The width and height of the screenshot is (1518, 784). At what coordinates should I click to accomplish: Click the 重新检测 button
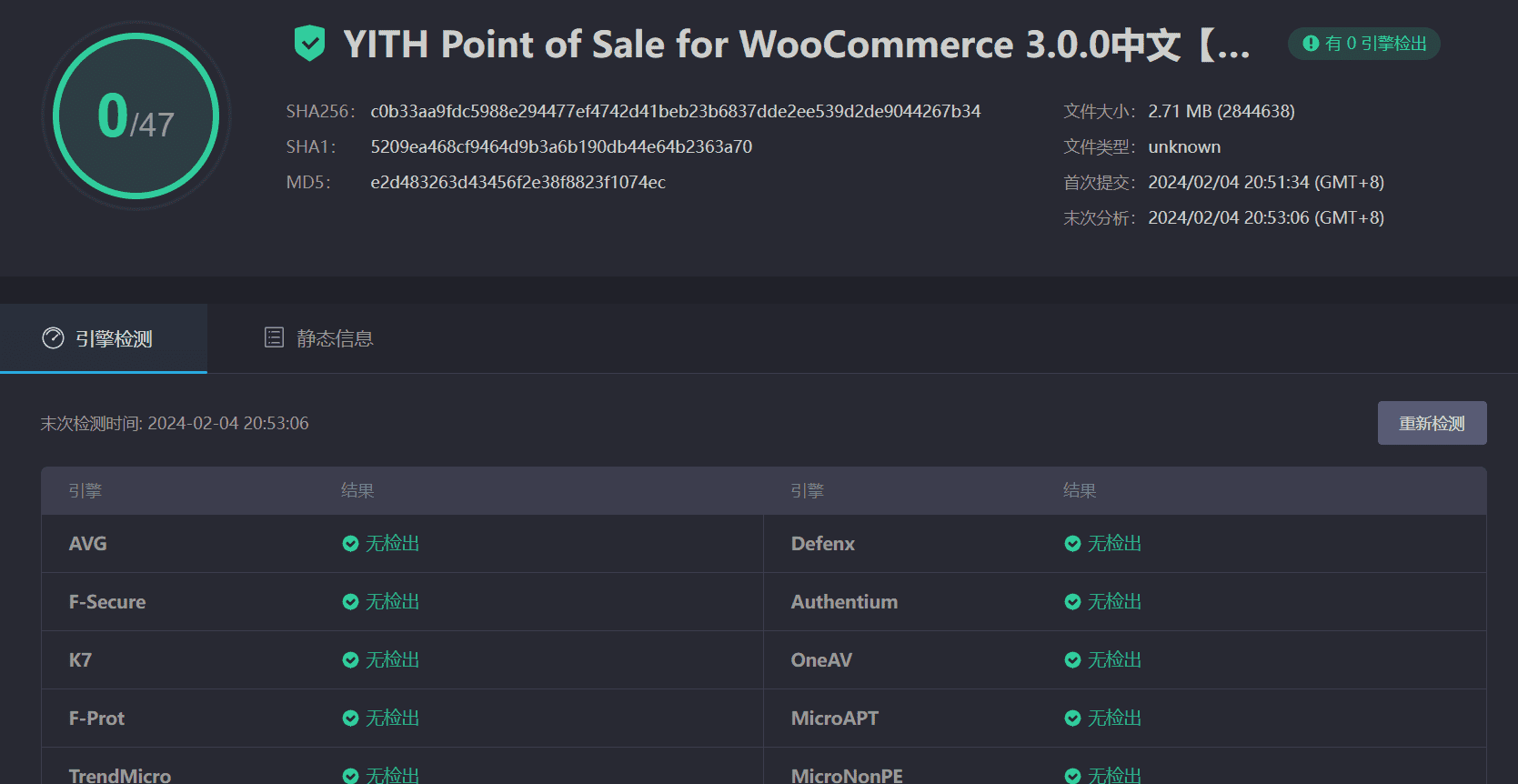(x=1432, y=423)
